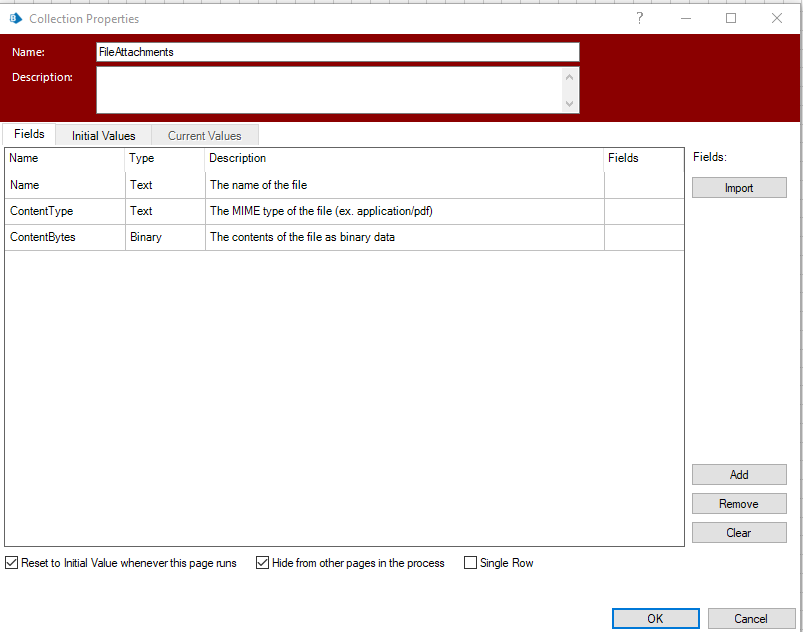Select the Fields tab

tap(29, 134)
